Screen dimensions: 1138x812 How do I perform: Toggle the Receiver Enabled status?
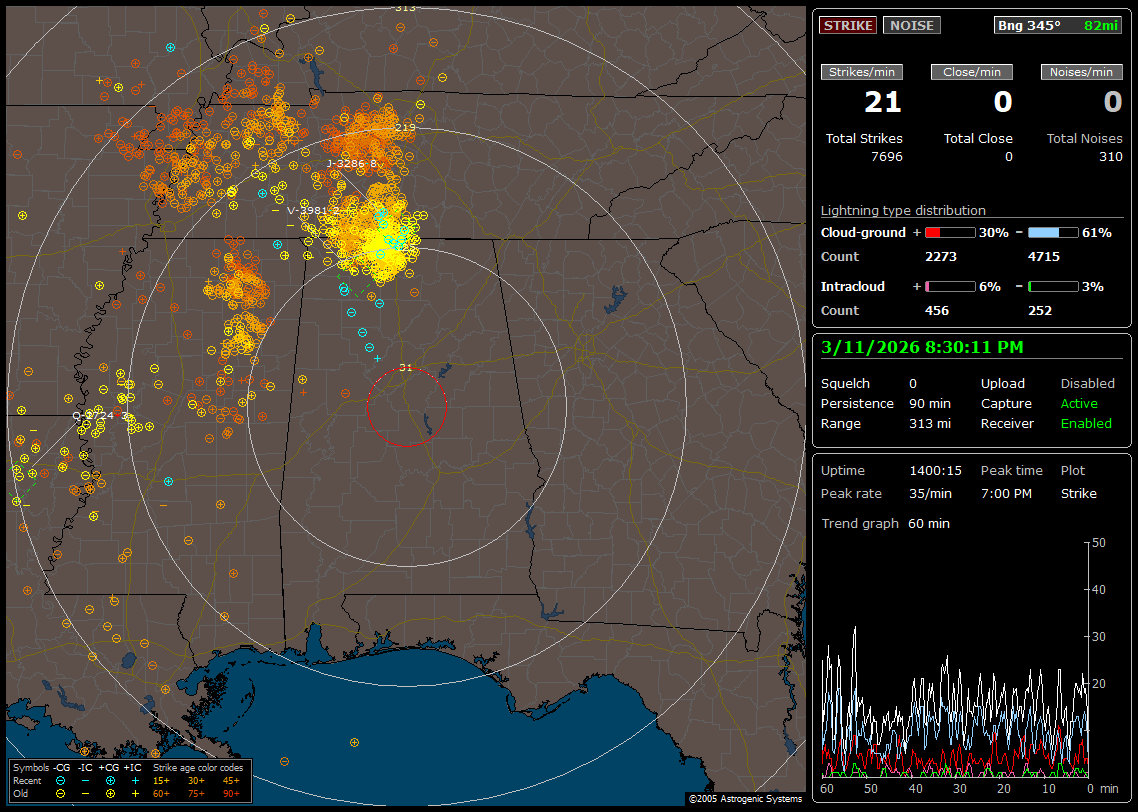(1086, 423)
